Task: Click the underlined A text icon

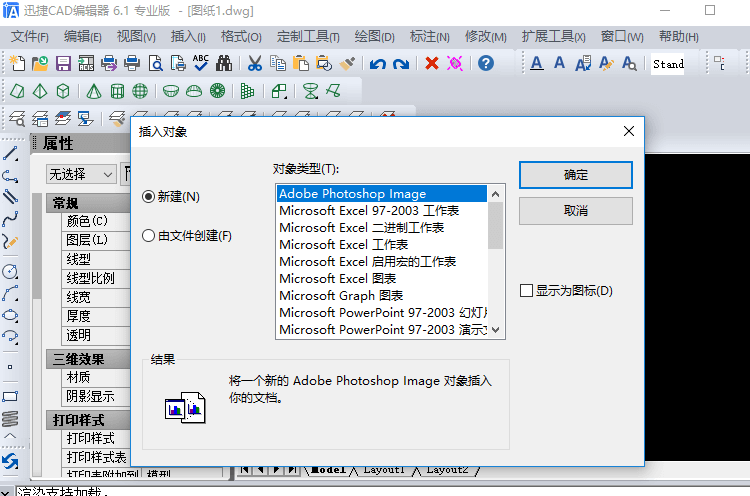Action: click(537, 63)
